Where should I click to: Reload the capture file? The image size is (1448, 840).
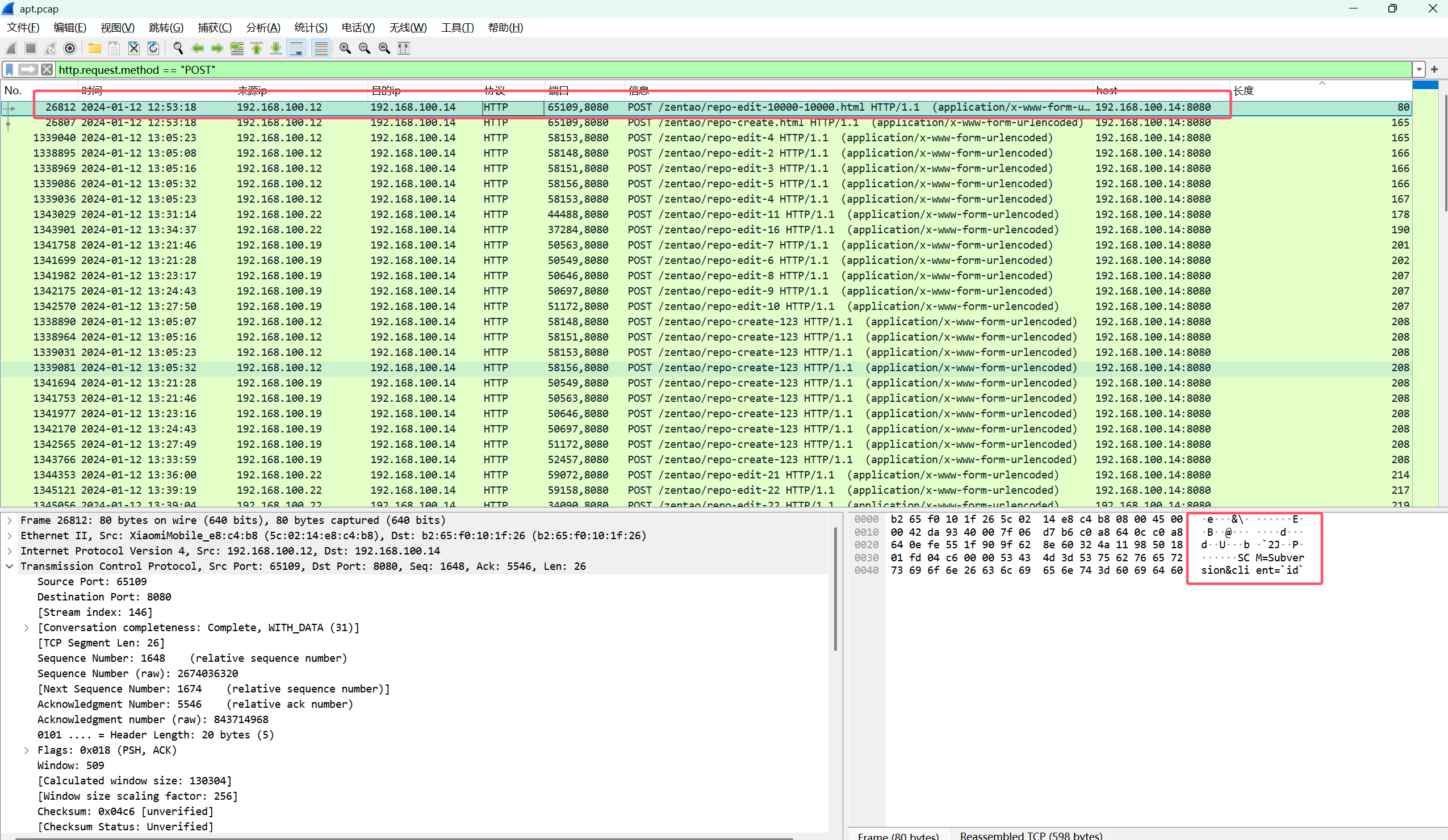tap(153, 48)
